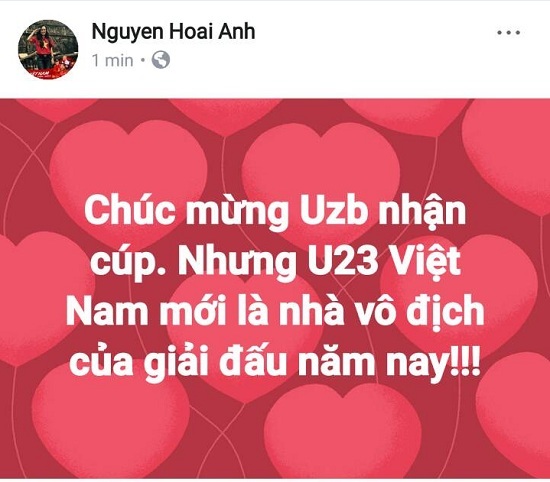This screenshot has width=550, height=482.
Task: Open Nguyen Hoai Anh's profile picture
Action: (48, 49)
